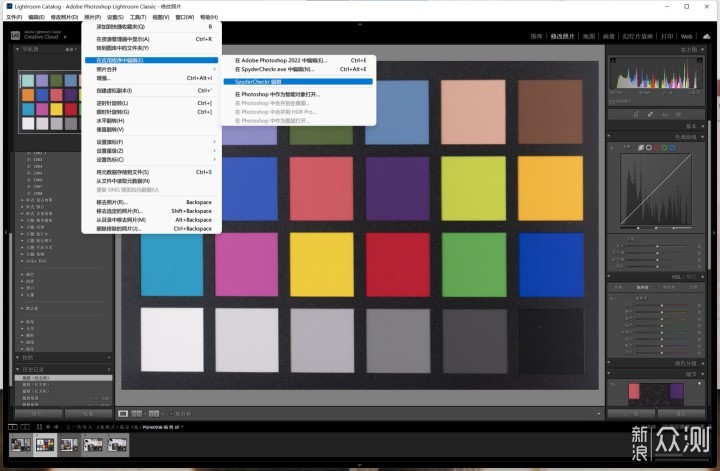Select the masking tool icon
Screen dimensions: 720x471
pos(678,114)
